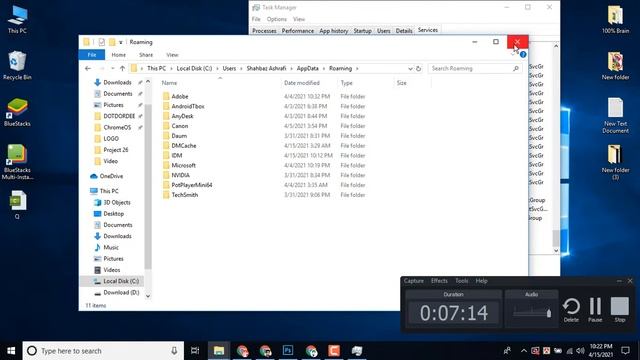Open This PC desktop icon
The image size is (640, 360).
(x=17, y=19)
